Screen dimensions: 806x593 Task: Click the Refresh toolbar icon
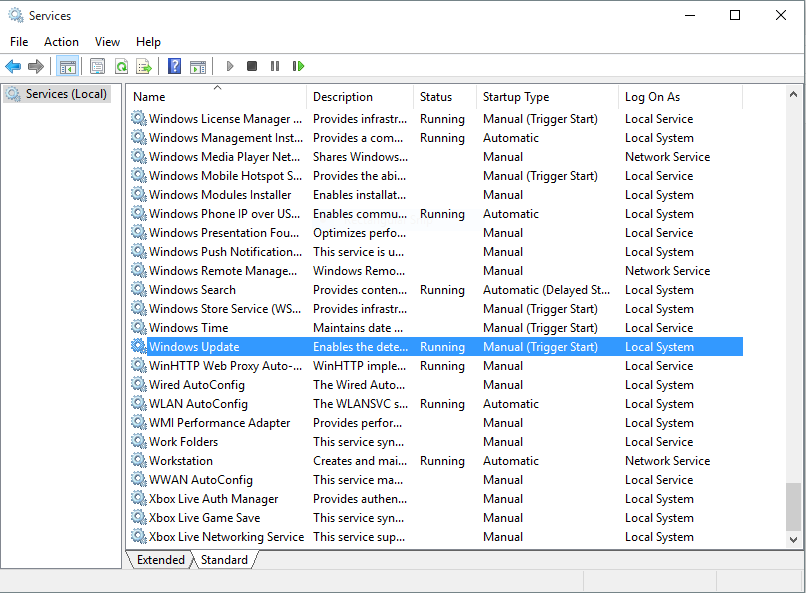click(x=121, y=66)
